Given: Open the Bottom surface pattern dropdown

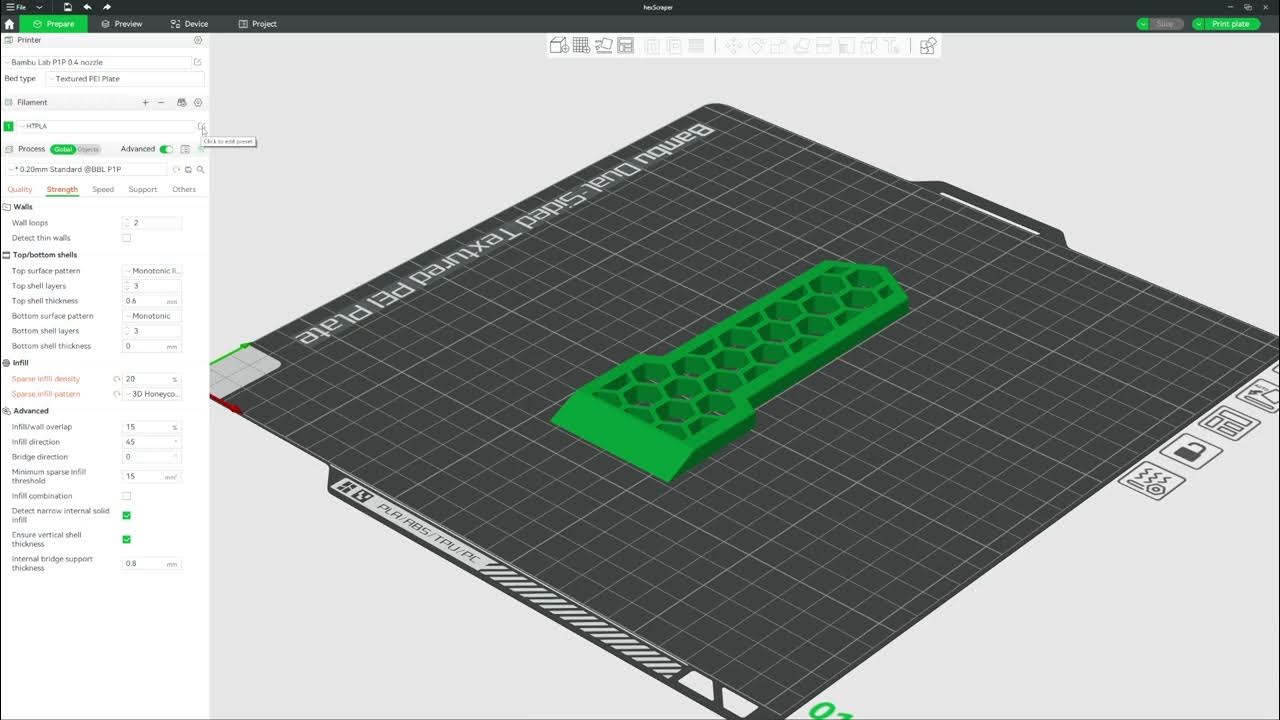Looking at the screenshot, I should click(152, 316).
